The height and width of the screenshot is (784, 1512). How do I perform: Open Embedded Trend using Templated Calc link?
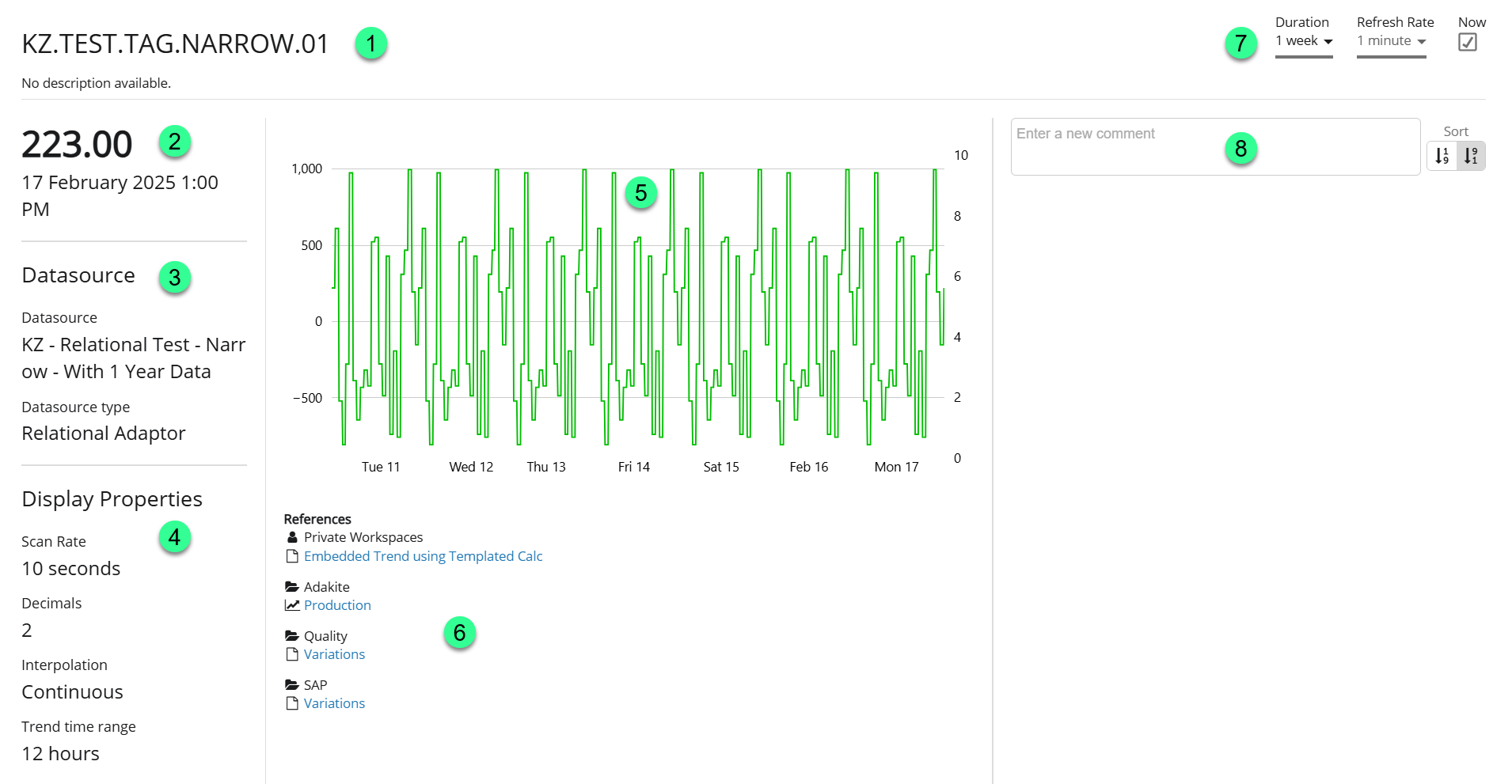pos(423,556)
